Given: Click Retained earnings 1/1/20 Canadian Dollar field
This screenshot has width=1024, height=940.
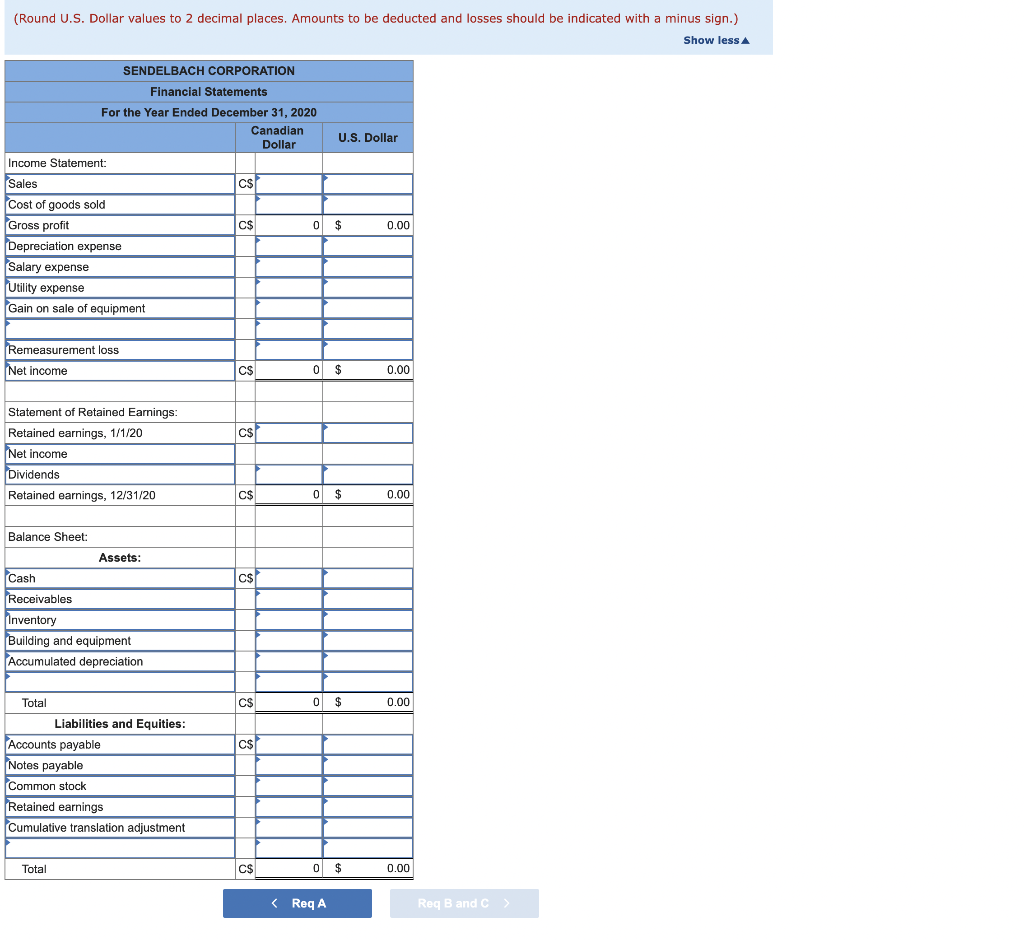Looking at the screenshot, I should (x=289, y=433).
